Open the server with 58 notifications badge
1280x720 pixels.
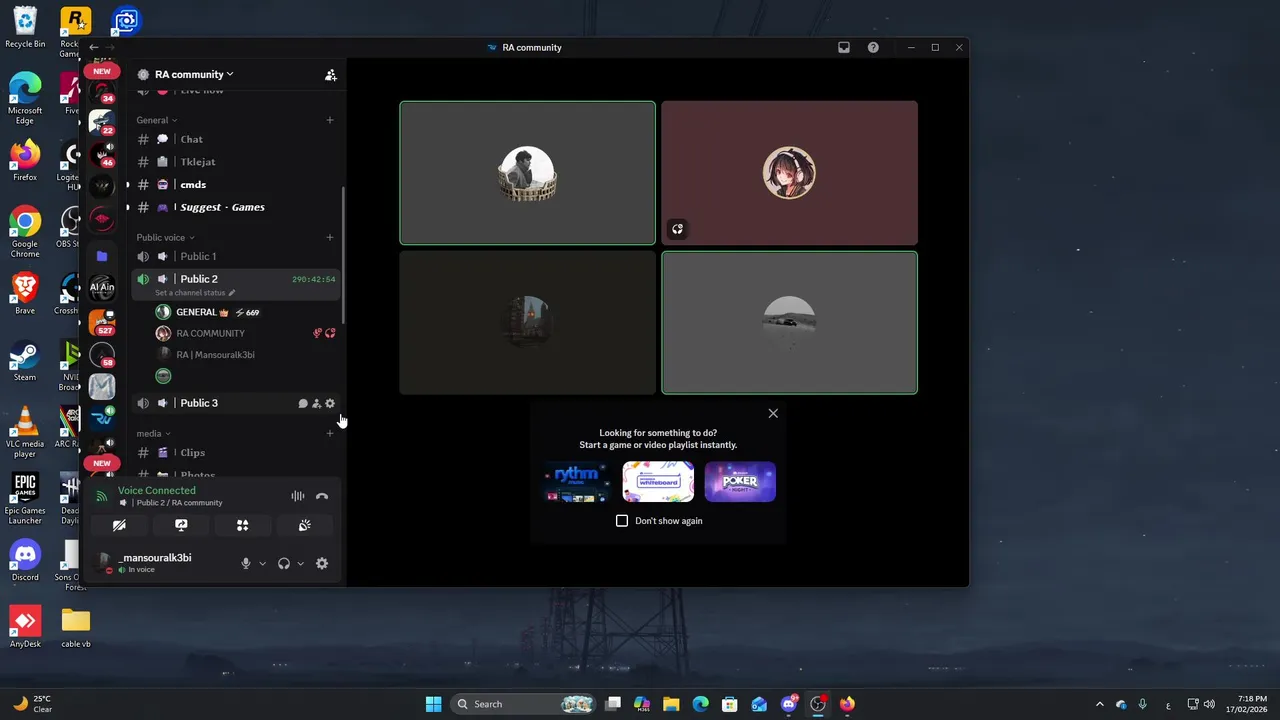pos(102,355)
